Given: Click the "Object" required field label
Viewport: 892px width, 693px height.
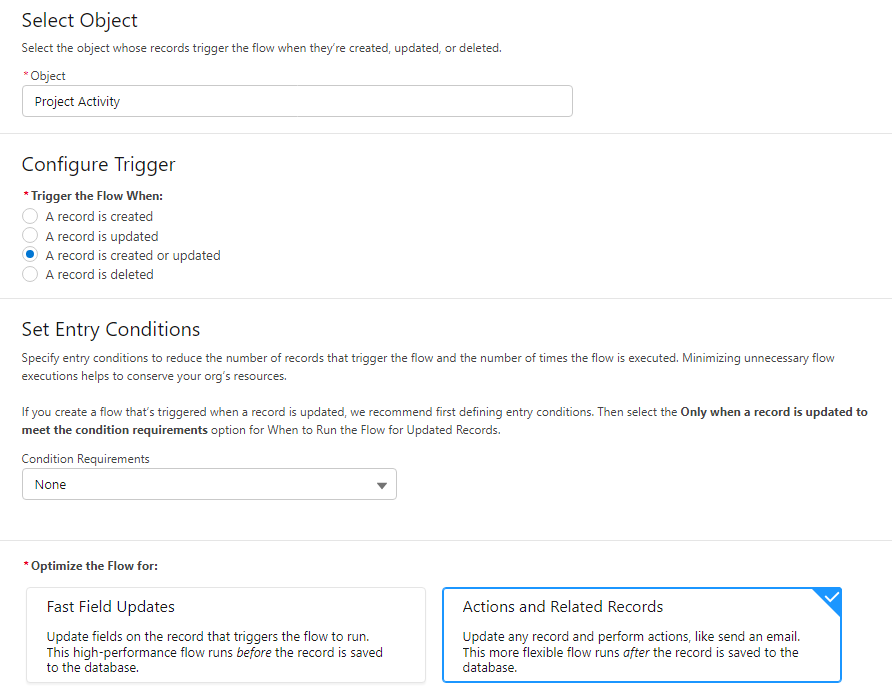Looking at the screenshot, I should click(x=48, y=76).
